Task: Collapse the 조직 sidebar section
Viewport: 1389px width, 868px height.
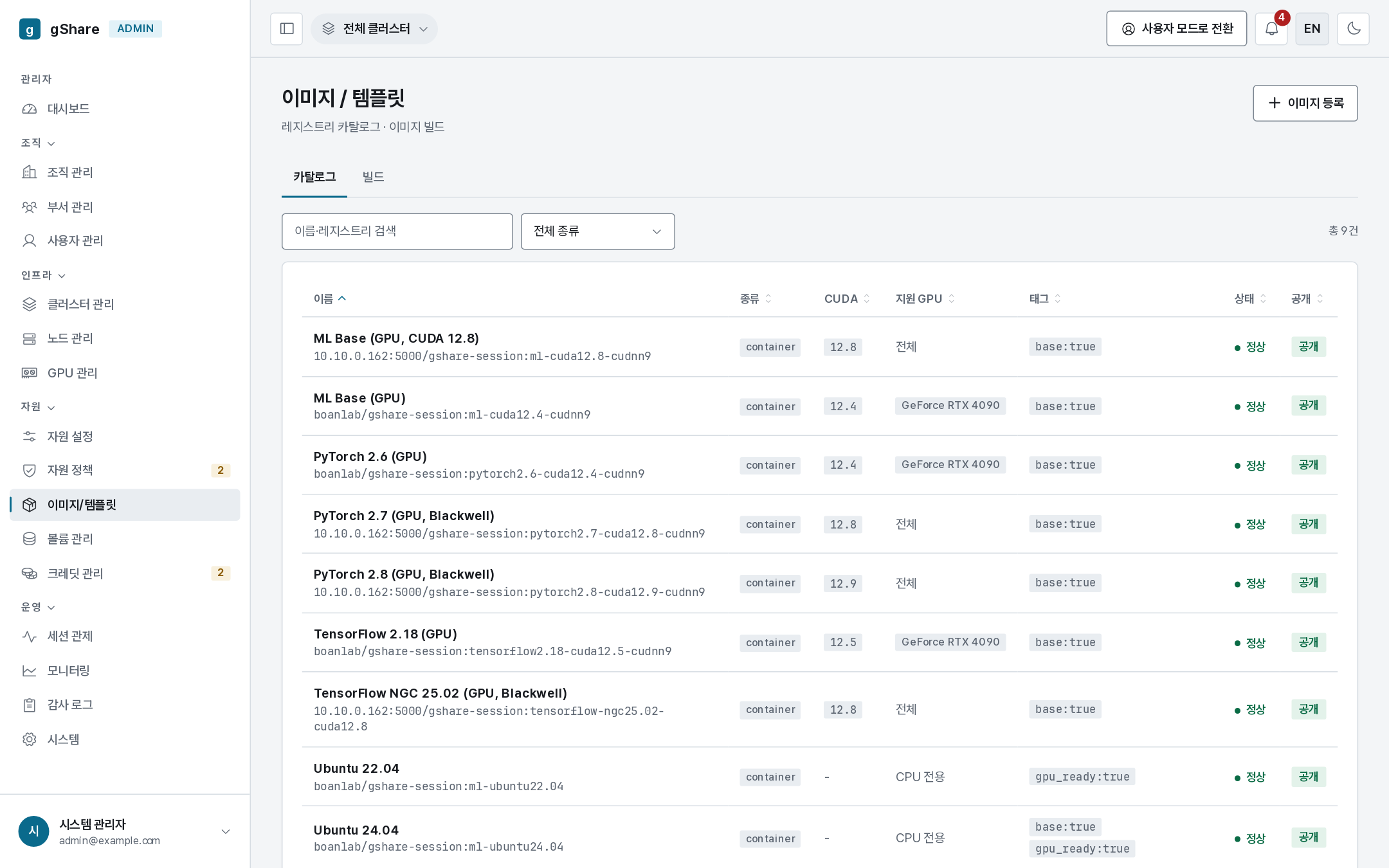Action: [x=38, y=143]
